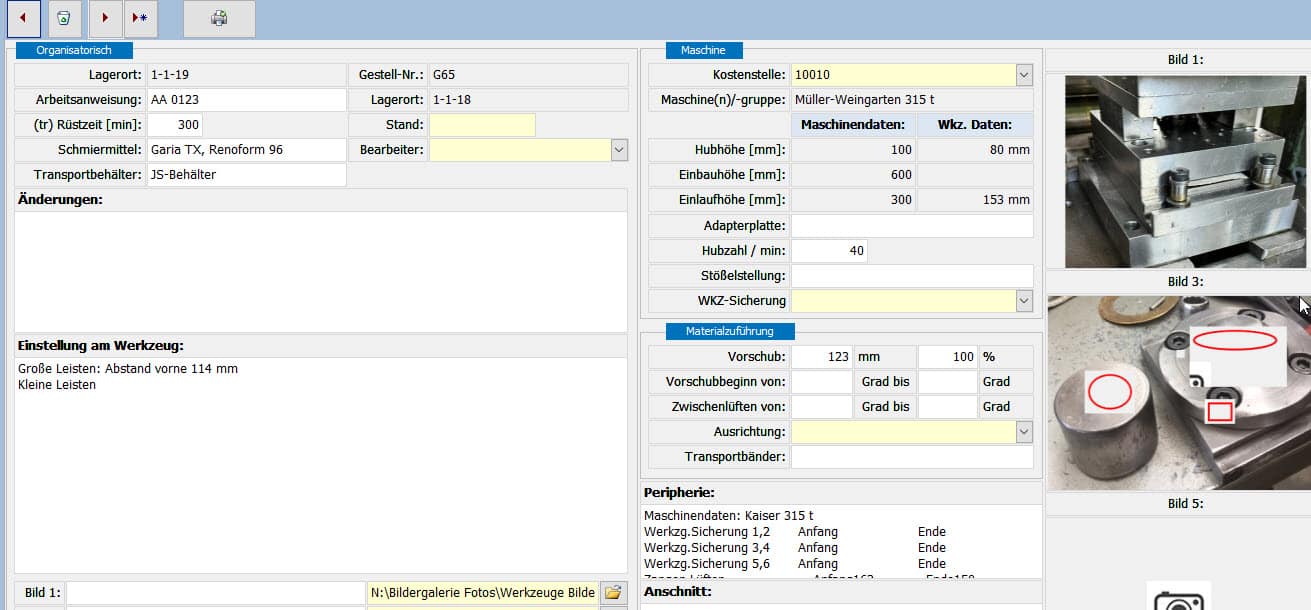Click the Arbeitsanweisung field AA 0123
The image size is (1311, 610).
click(246, 100)
